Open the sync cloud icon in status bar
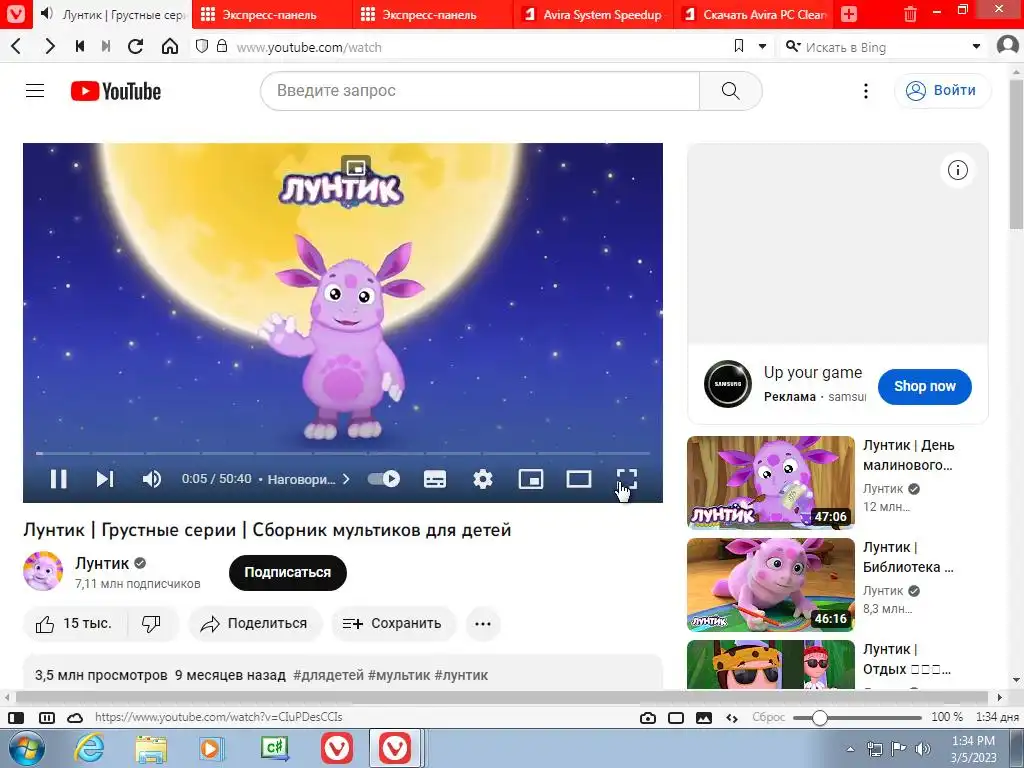Viewport: 1024px width, 768px height. click(75, 718)
